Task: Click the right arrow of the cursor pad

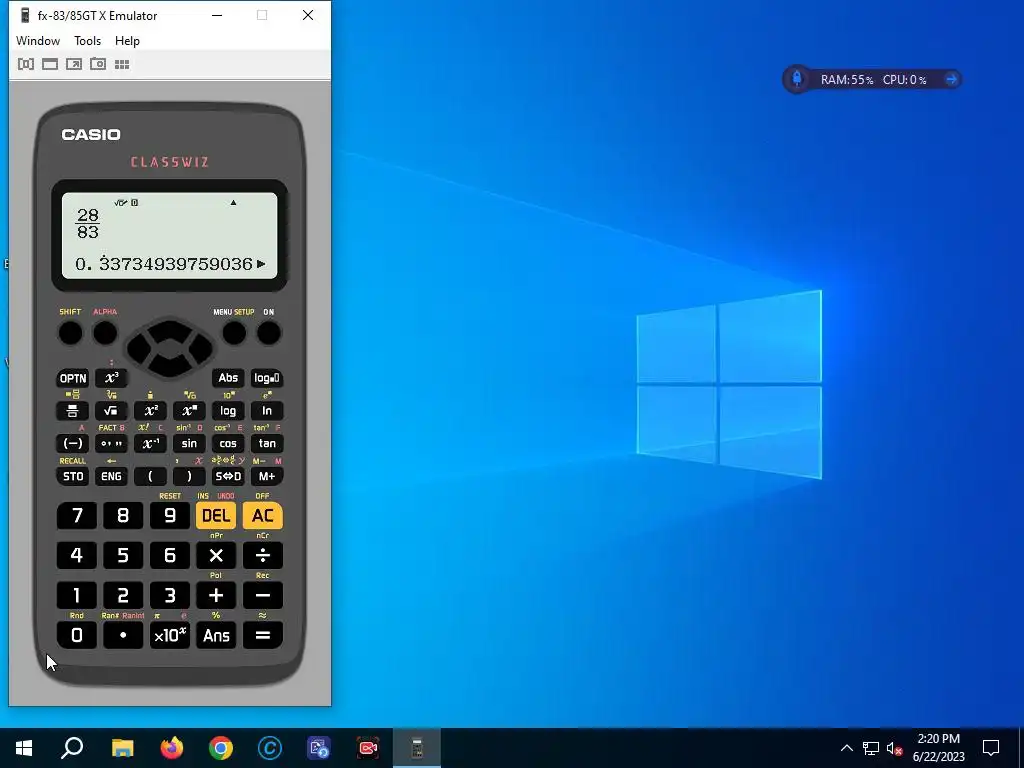Action: tap(201, 348)
